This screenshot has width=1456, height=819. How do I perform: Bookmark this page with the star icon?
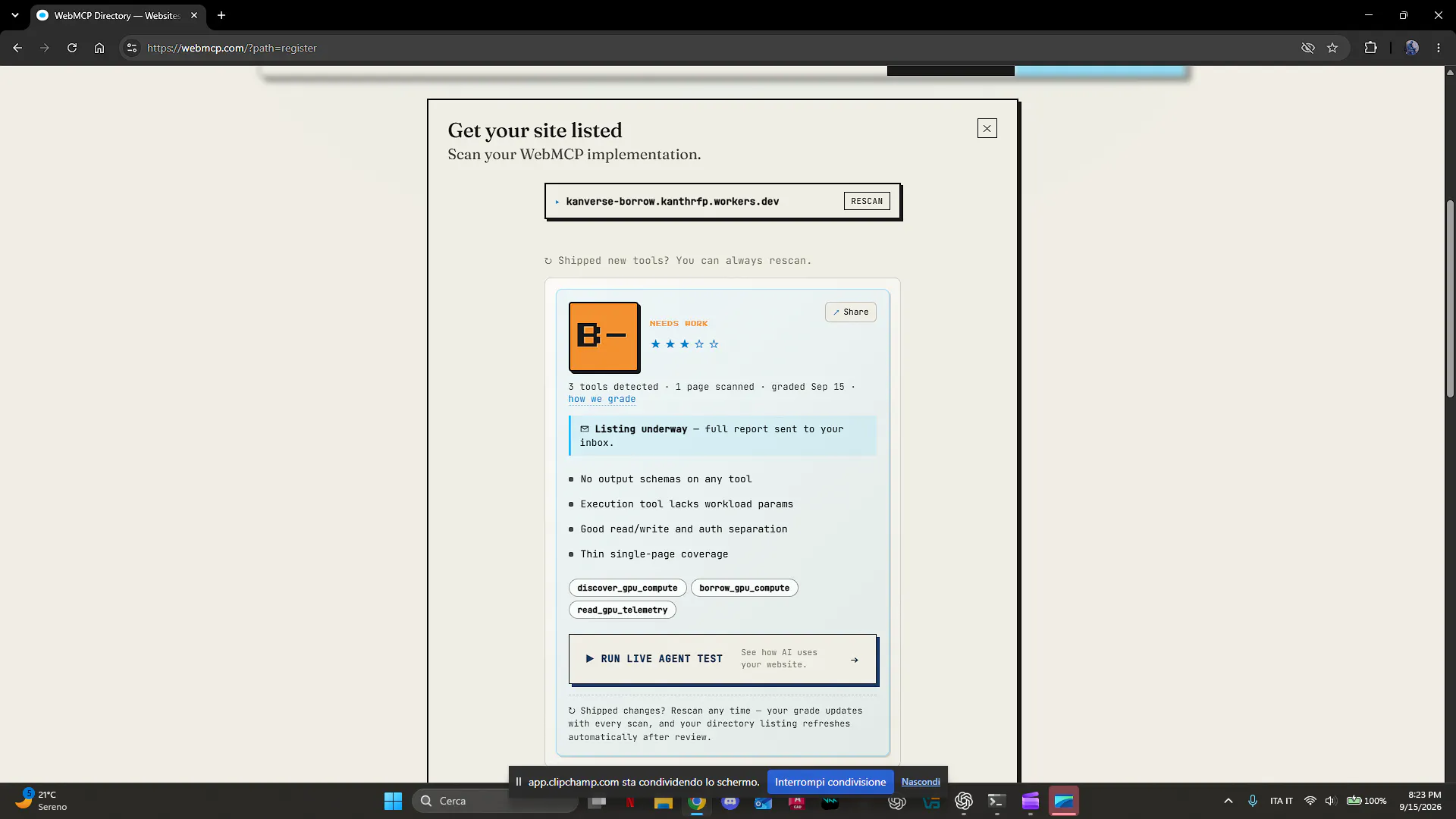pos(1332,48)
